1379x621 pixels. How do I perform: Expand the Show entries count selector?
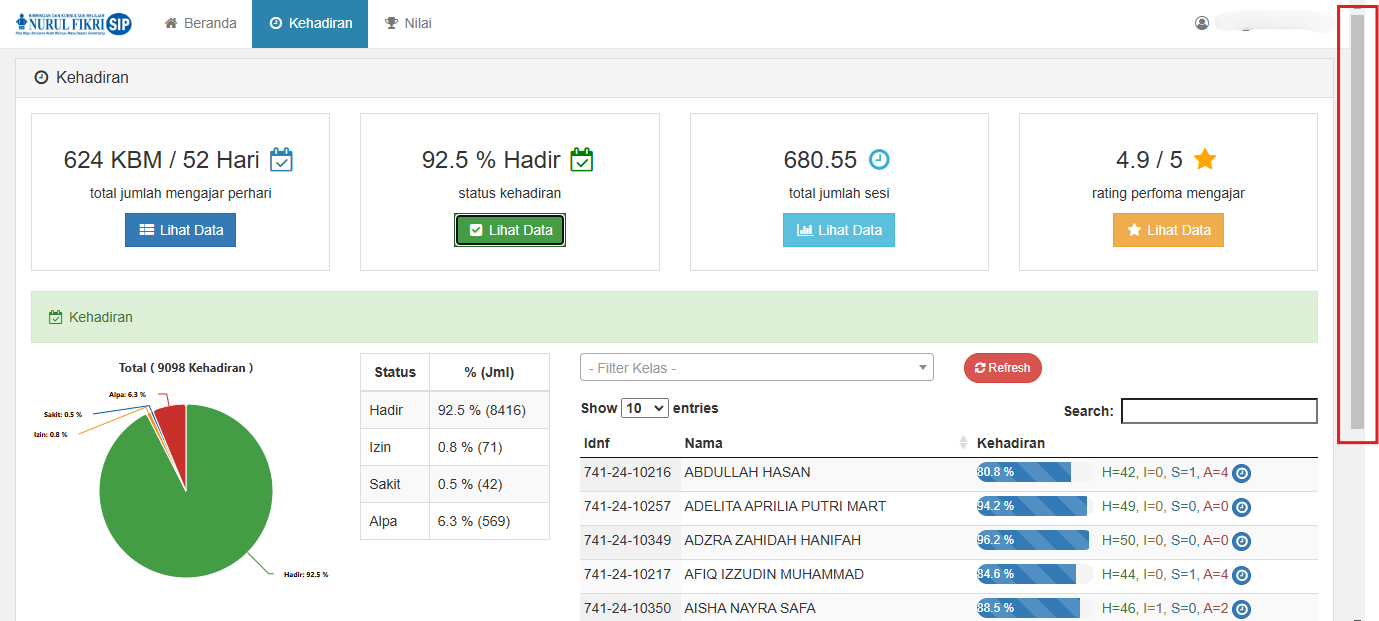pyautogui.click(x=644, y=408)
